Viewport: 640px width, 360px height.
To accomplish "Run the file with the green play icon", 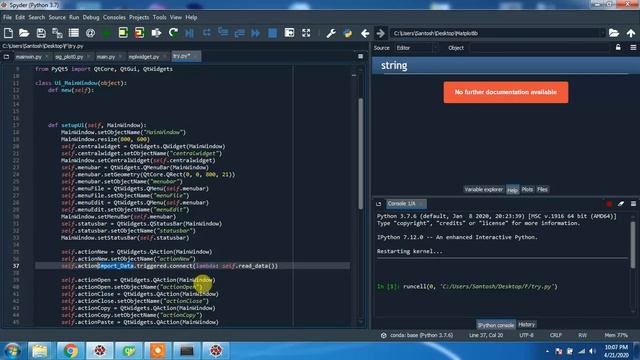I will [107, 33].
